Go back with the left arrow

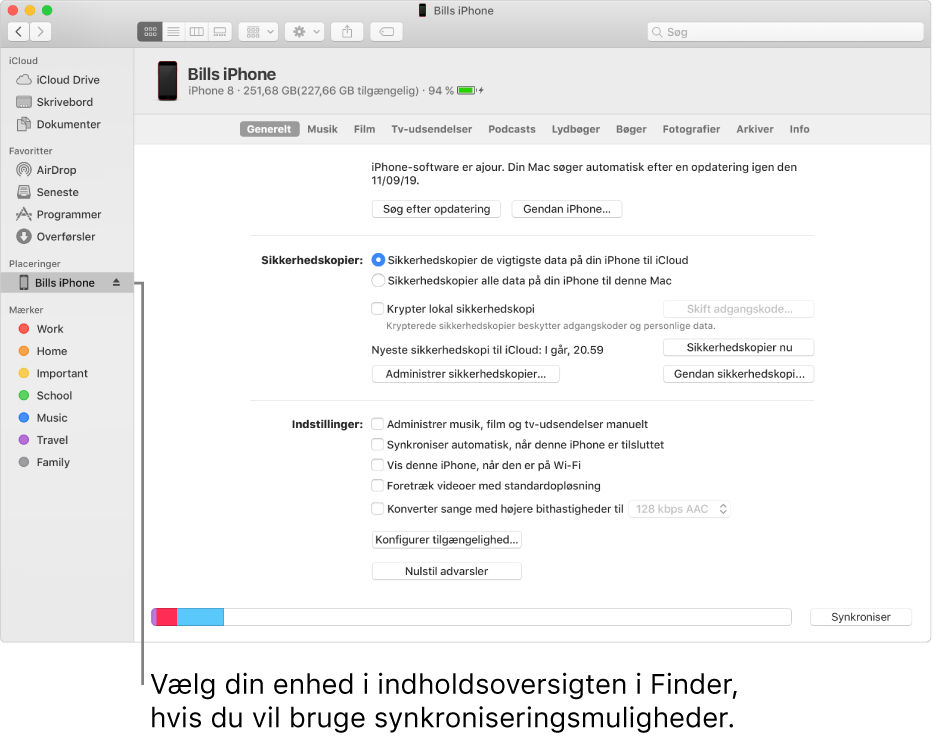(x=18, y=32)
